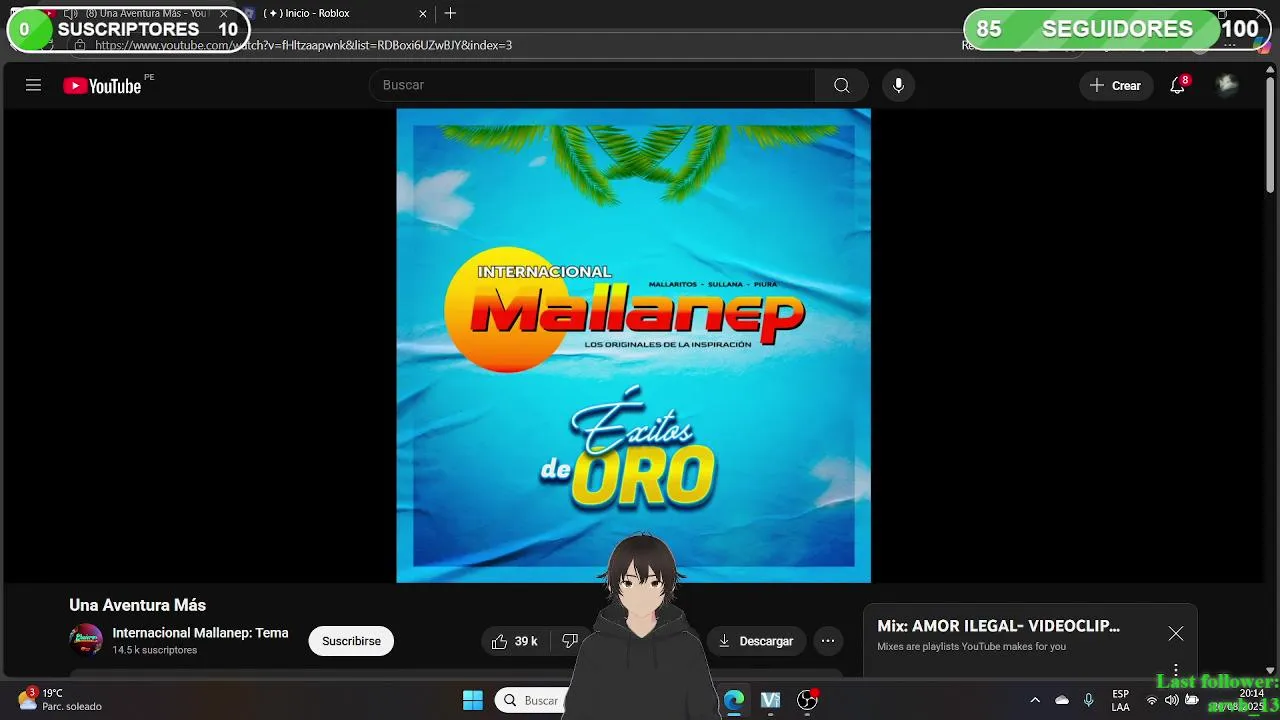Open Internacional Mallanep channel avatar
Viewport: 1280px width, 720px height.
coord(86,640)
